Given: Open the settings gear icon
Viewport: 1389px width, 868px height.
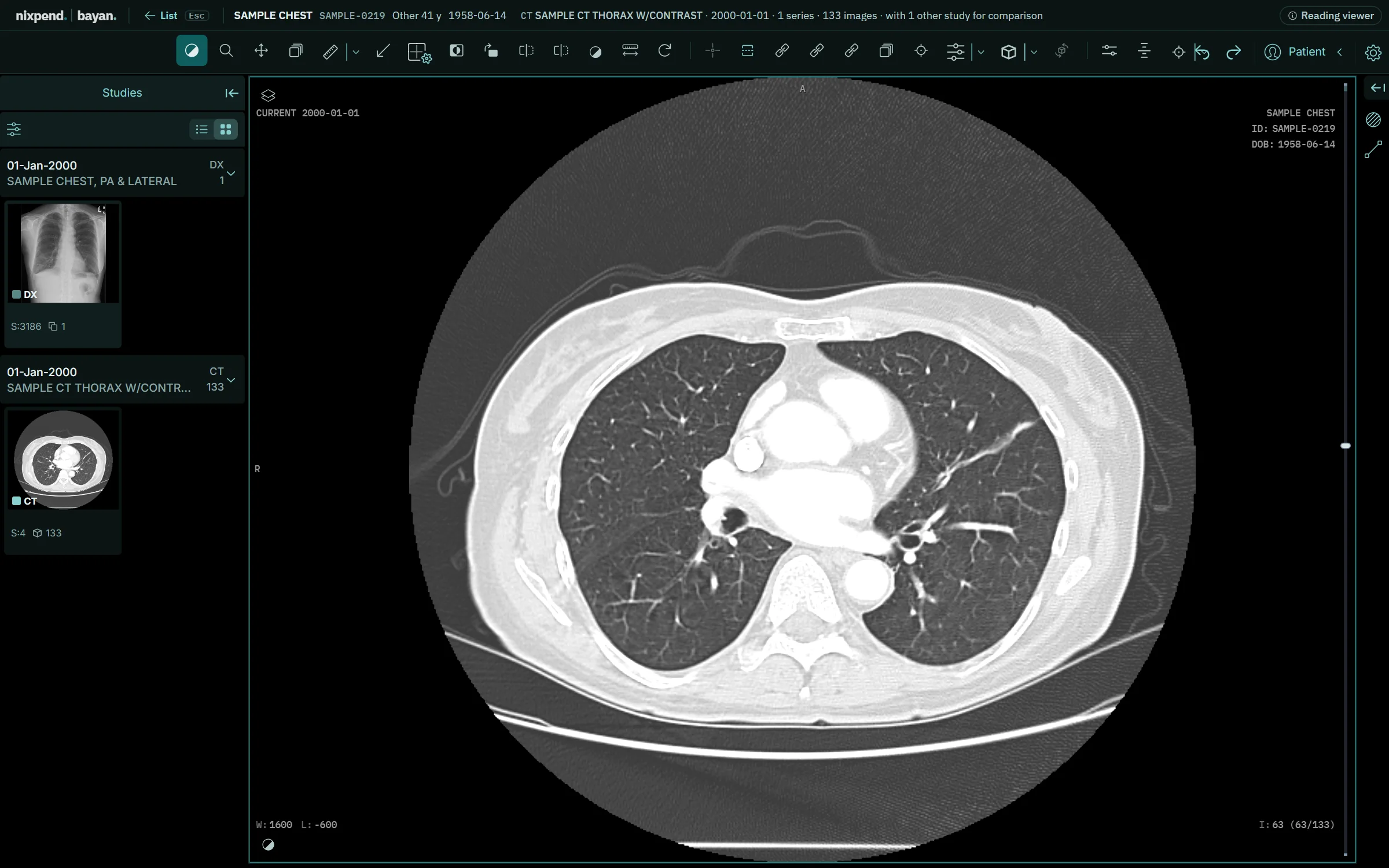Looking at the screenshot, I should 1373,53.
